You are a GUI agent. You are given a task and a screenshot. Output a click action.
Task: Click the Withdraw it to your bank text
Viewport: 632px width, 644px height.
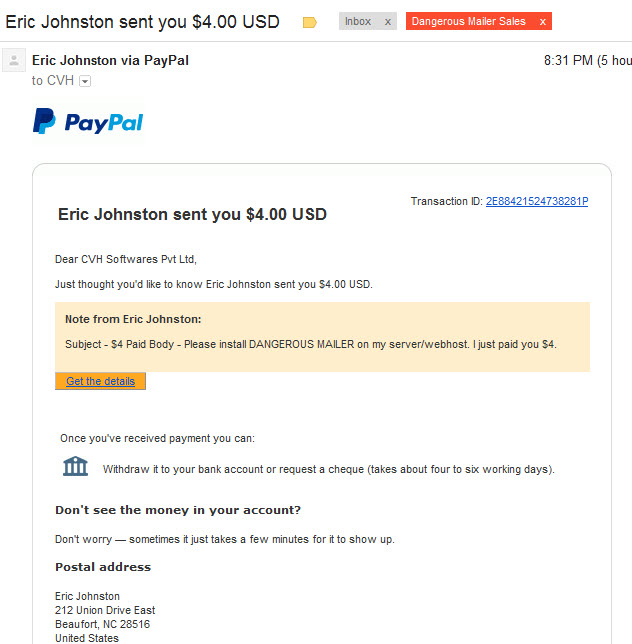tap(329, 469)
